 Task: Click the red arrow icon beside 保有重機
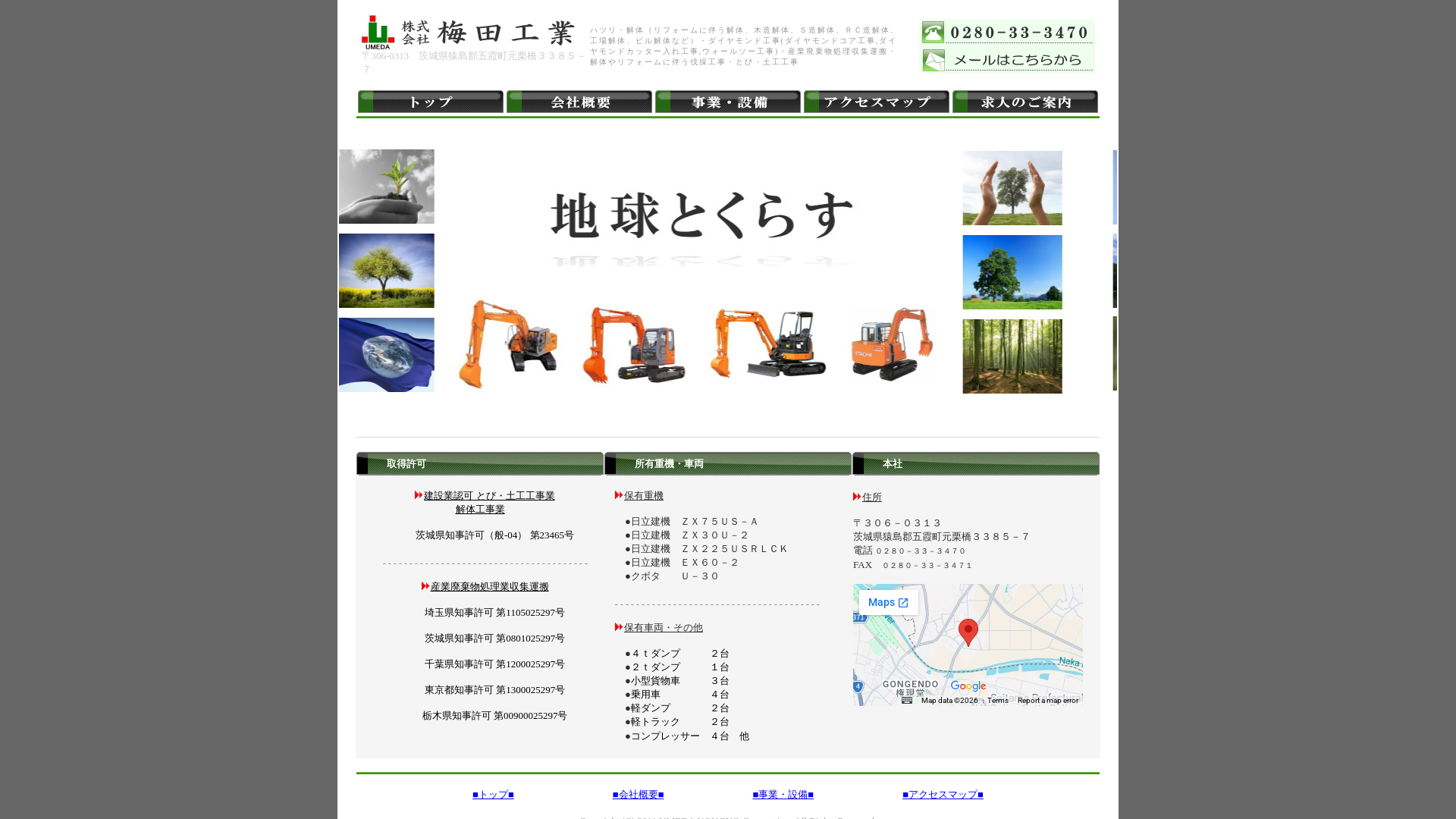(x=619, y=495)
